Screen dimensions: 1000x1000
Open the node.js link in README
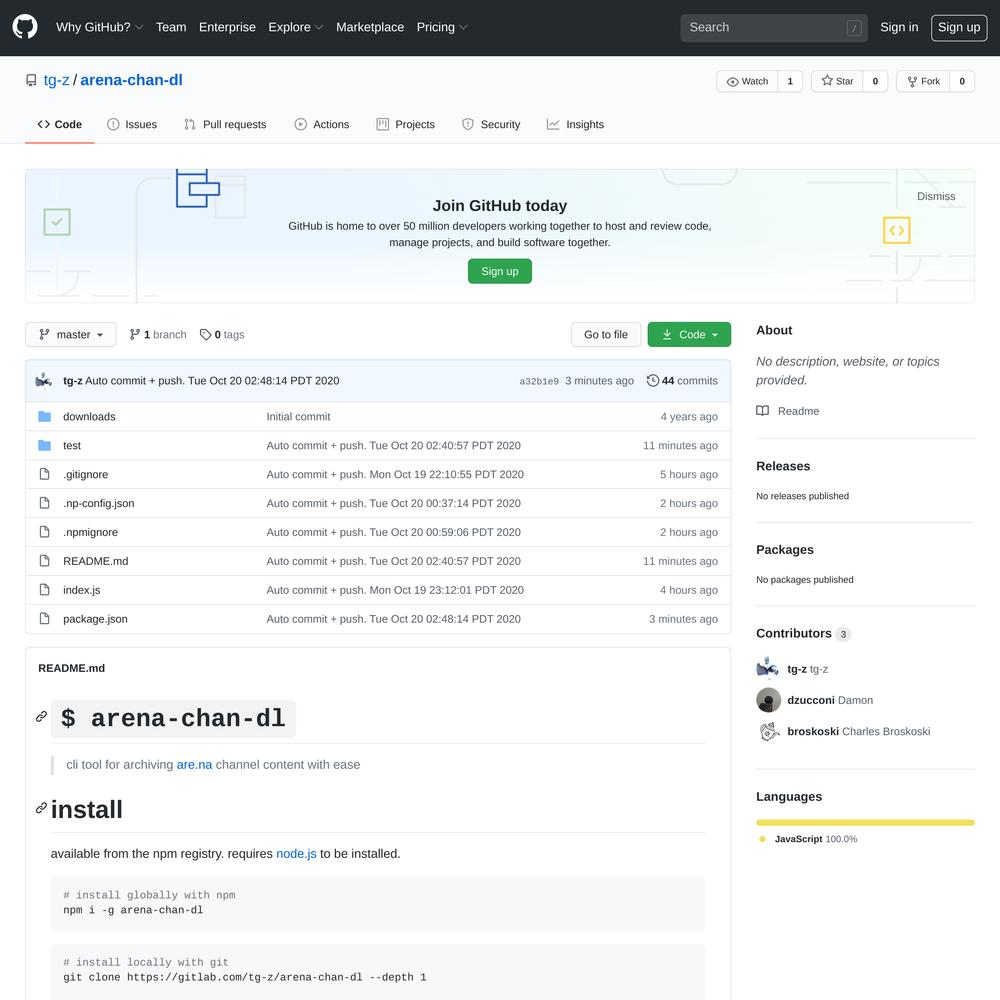(x=296, y=854)
